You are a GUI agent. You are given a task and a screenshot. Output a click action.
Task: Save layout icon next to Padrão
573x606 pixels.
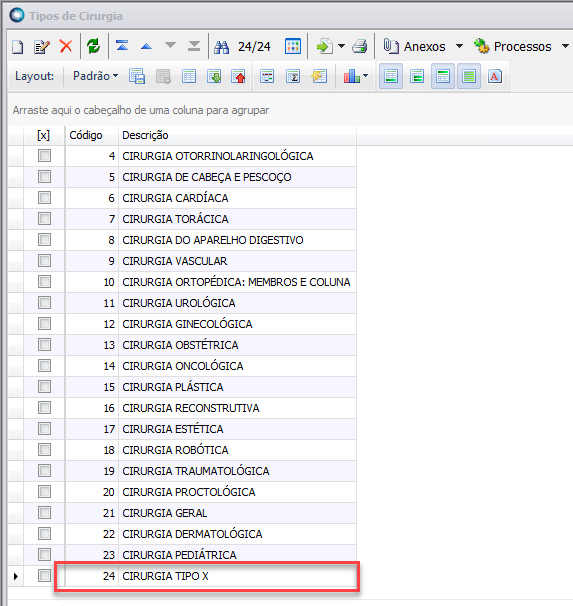point(137,76)
